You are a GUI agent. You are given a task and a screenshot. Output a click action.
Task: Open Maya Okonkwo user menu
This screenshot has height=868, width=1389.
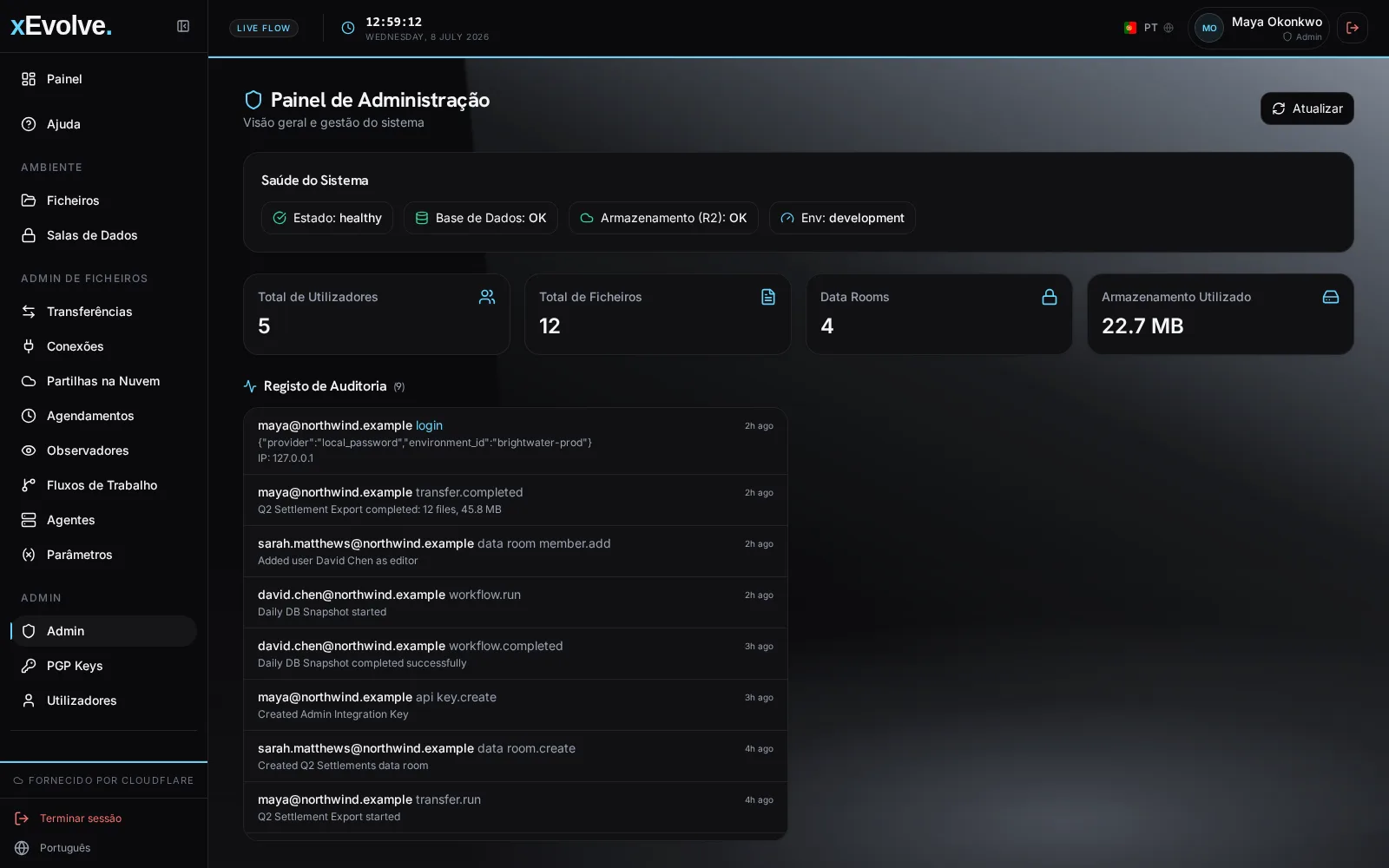(x=1259, y=28)
